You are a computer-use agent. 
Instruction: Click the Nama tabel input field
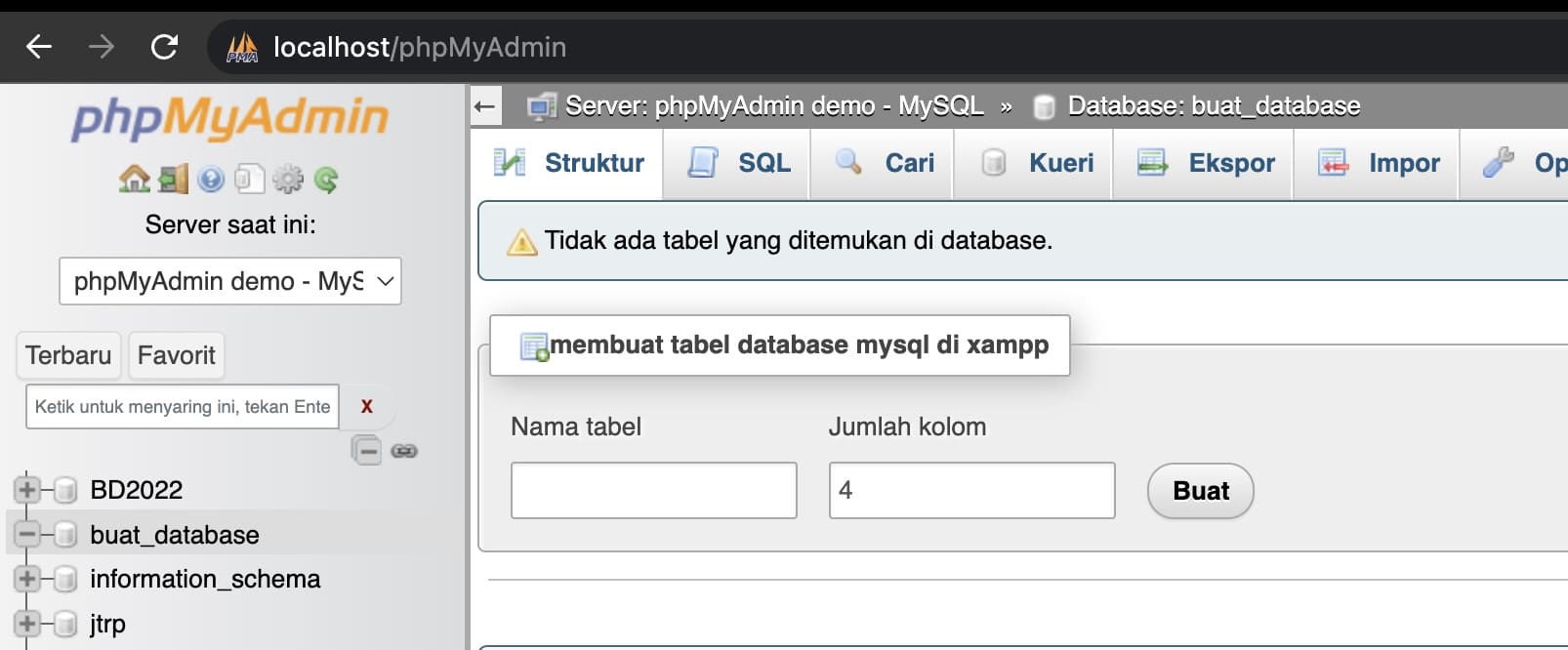click(x=654, y=490)
